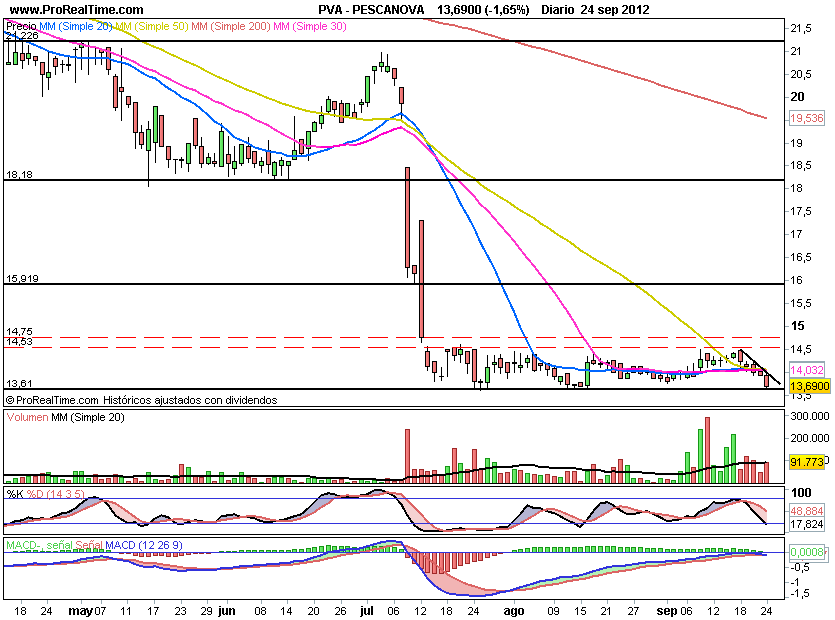Click the MACD (12 26 9) indicator label
The width and height of the screenshot is (835, 620).
click(x=142, y=544)
